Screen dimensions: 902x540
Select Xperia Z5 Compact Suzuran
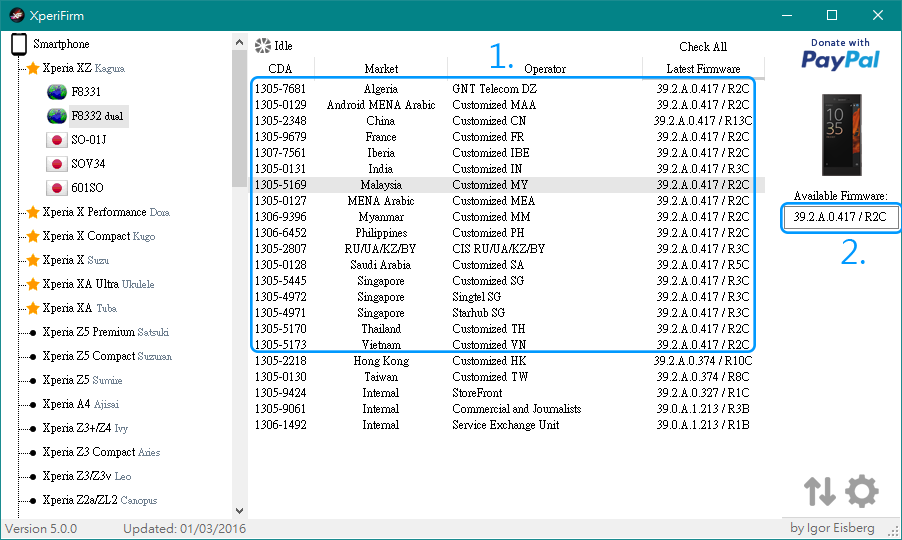tap(107, 357)
